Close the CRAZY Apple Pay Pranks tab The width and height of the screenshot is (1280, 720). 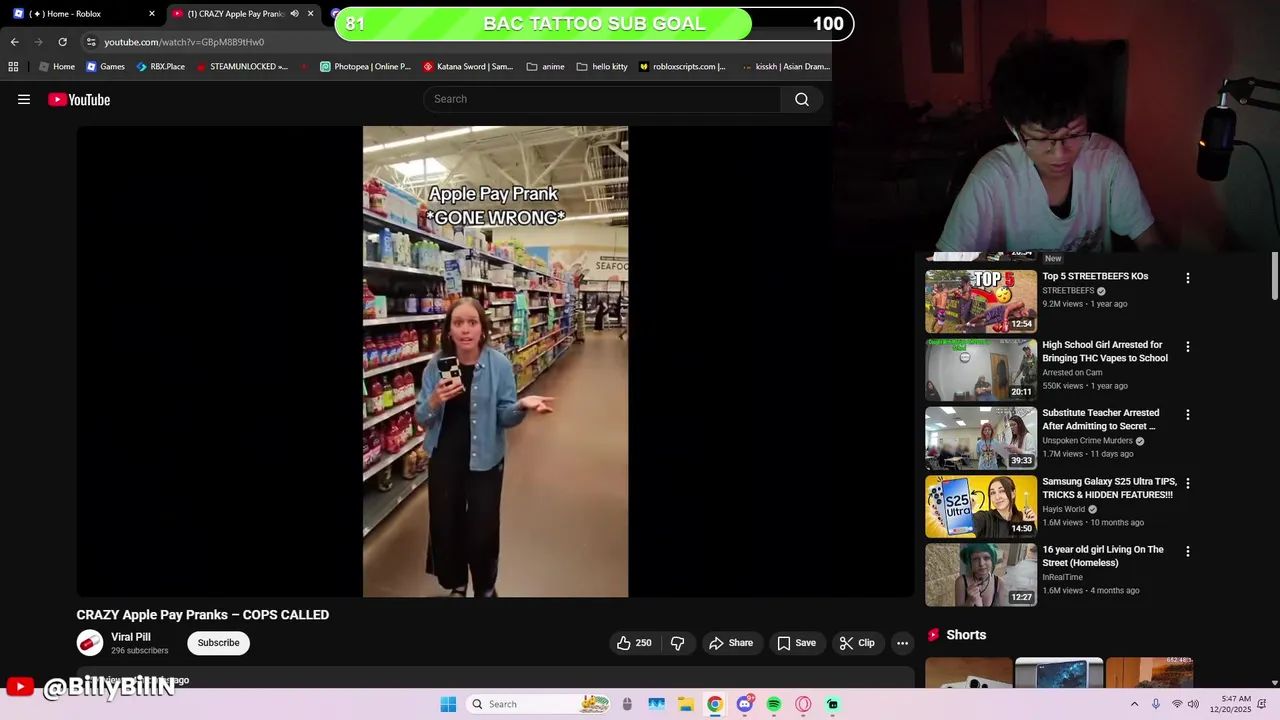pyautogui.click(x=310, y=14)
